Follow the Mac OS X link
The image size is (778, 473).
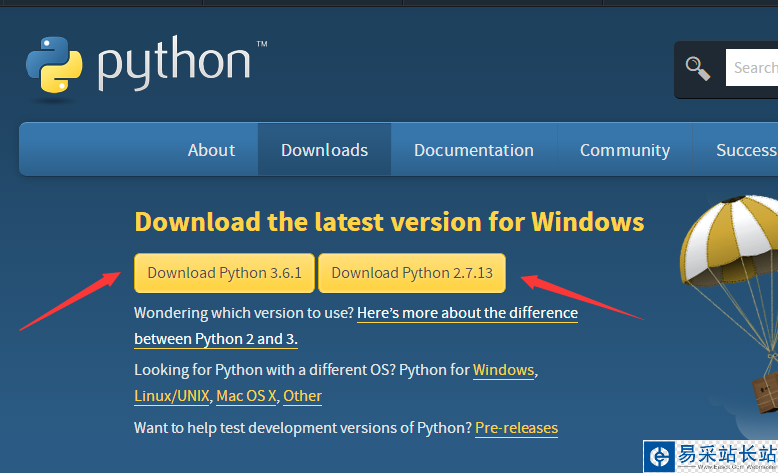point(246,396)
